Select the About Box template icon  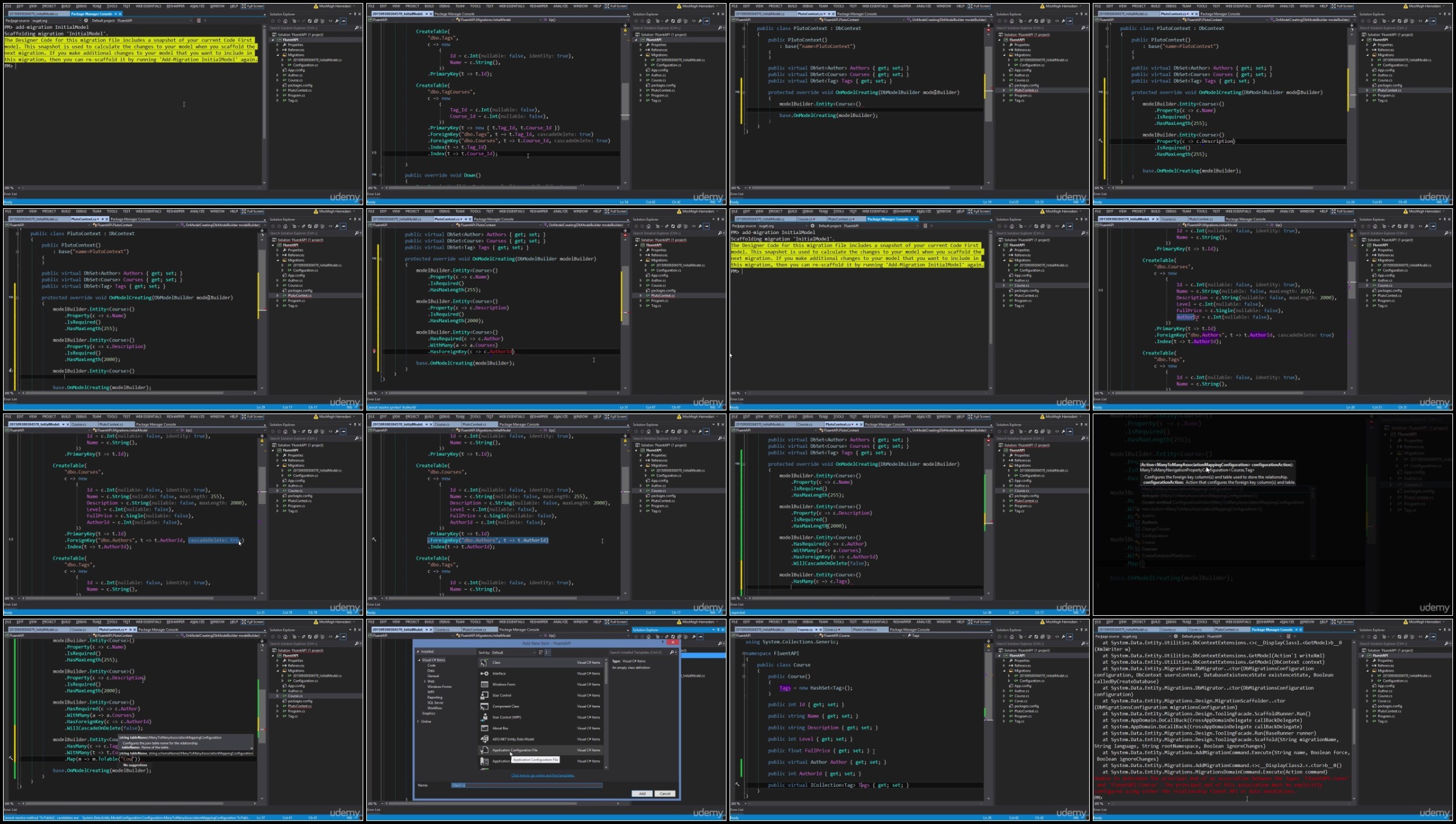484,728
